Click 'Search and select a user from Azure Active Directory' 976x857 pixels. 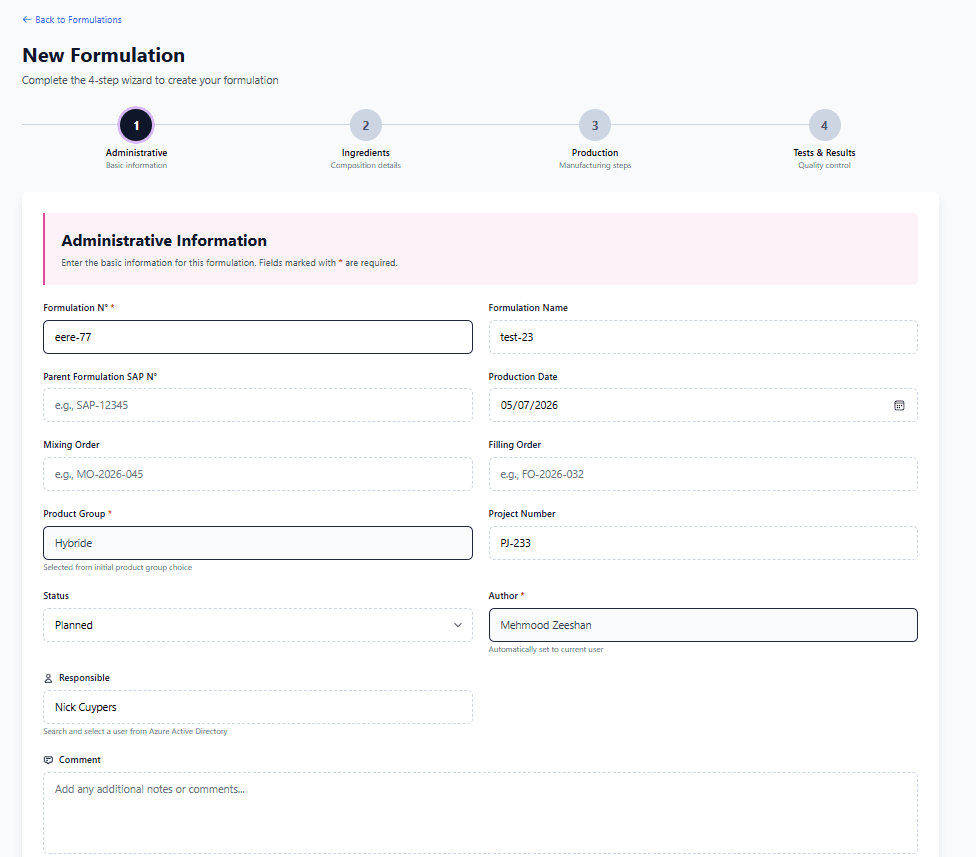pyautogui.click(x=135, y=731)
